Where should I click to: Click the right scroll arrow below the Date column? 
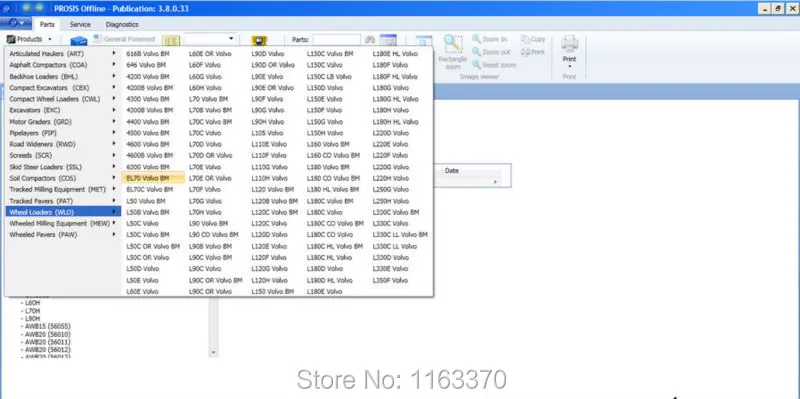coord(495,182)
